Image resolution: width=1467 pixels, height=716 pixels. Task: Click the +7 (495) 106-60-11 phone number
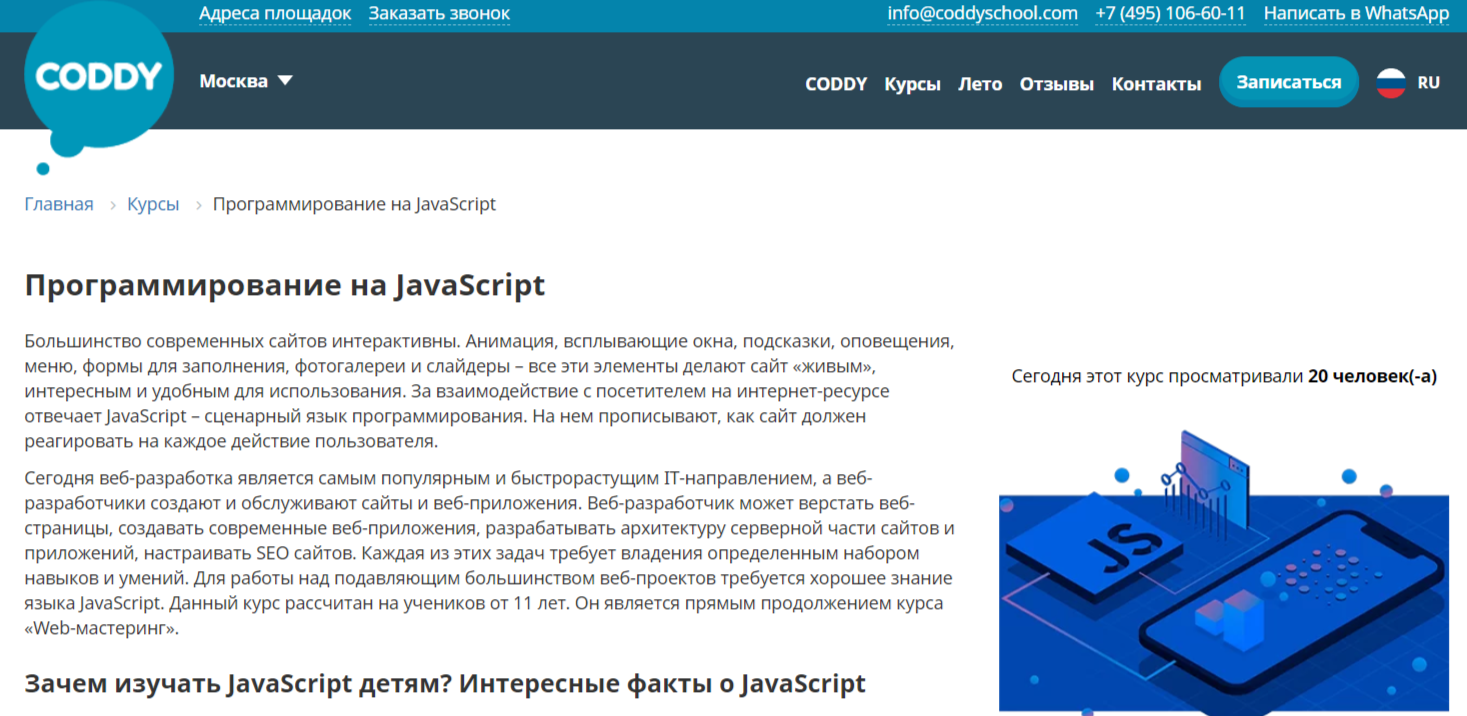[1170, 13]
